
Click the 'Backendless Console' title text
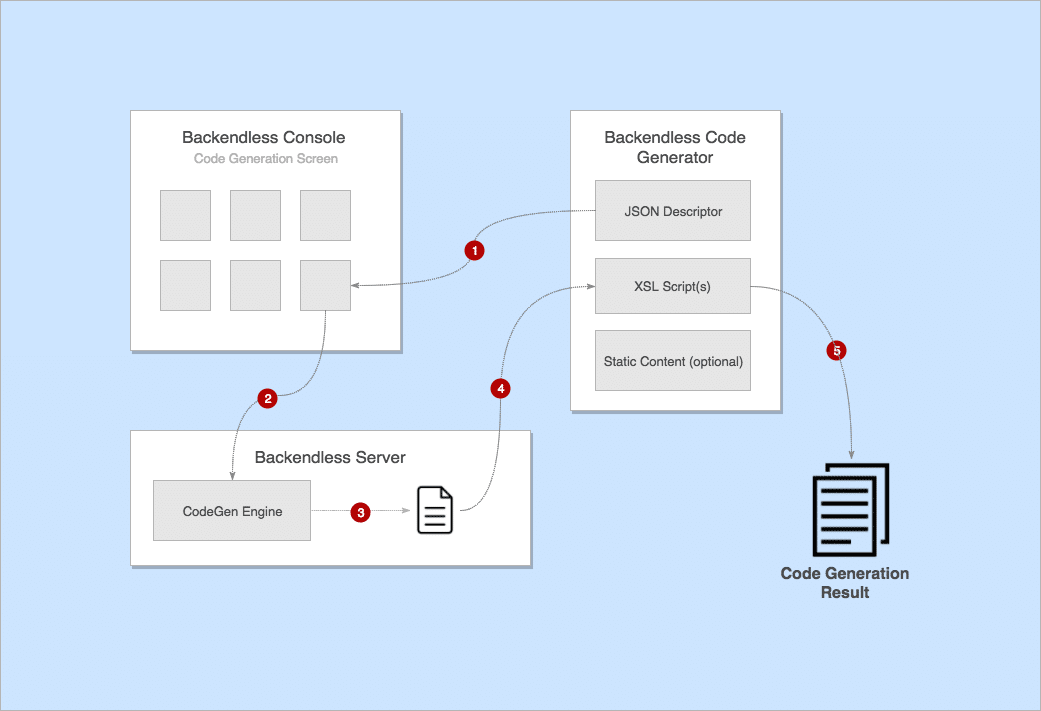click(264, 137)
